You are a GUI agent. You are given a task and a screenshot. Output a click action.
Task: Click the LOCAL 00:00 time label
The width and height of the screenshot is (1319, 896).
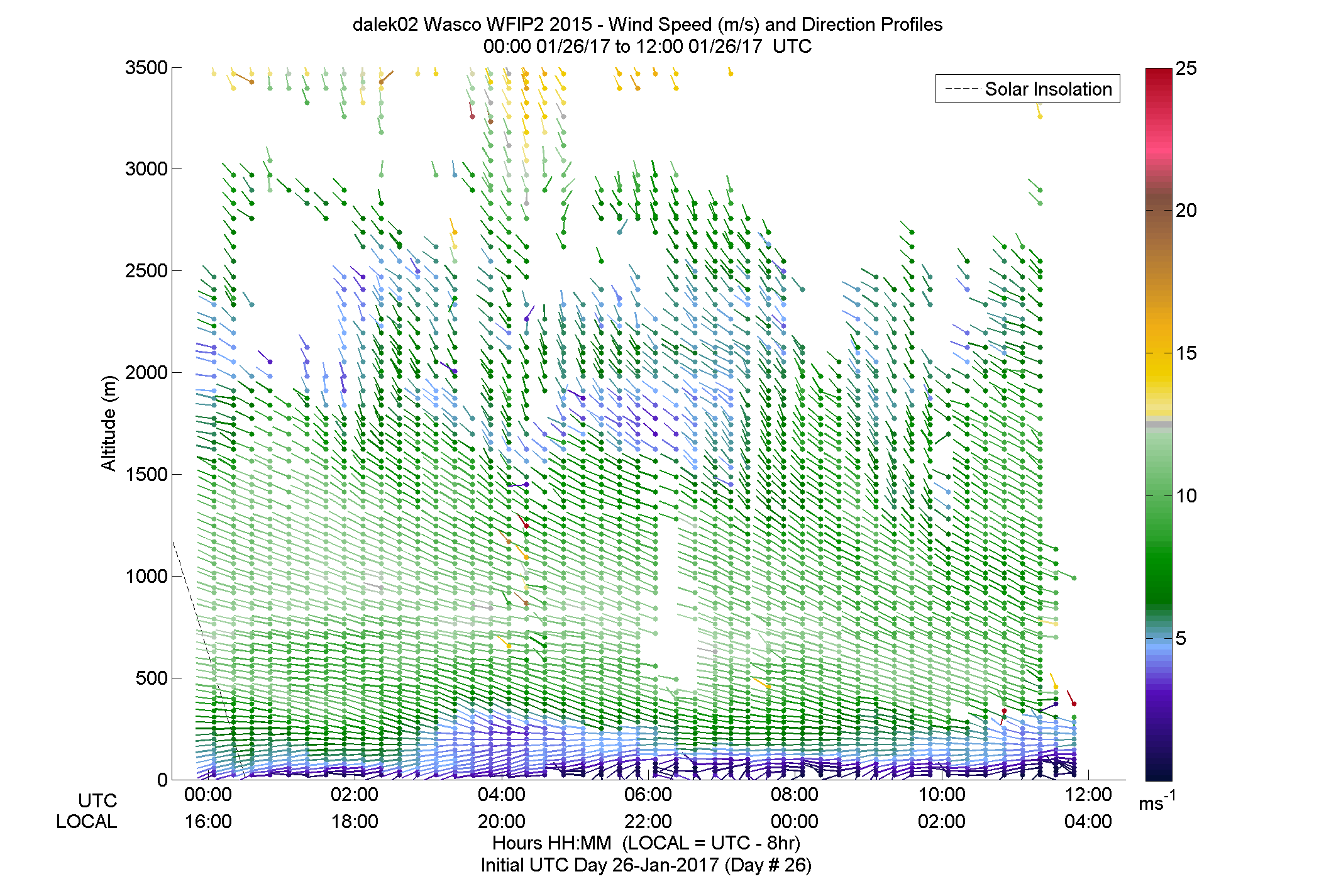pos(795,822)
